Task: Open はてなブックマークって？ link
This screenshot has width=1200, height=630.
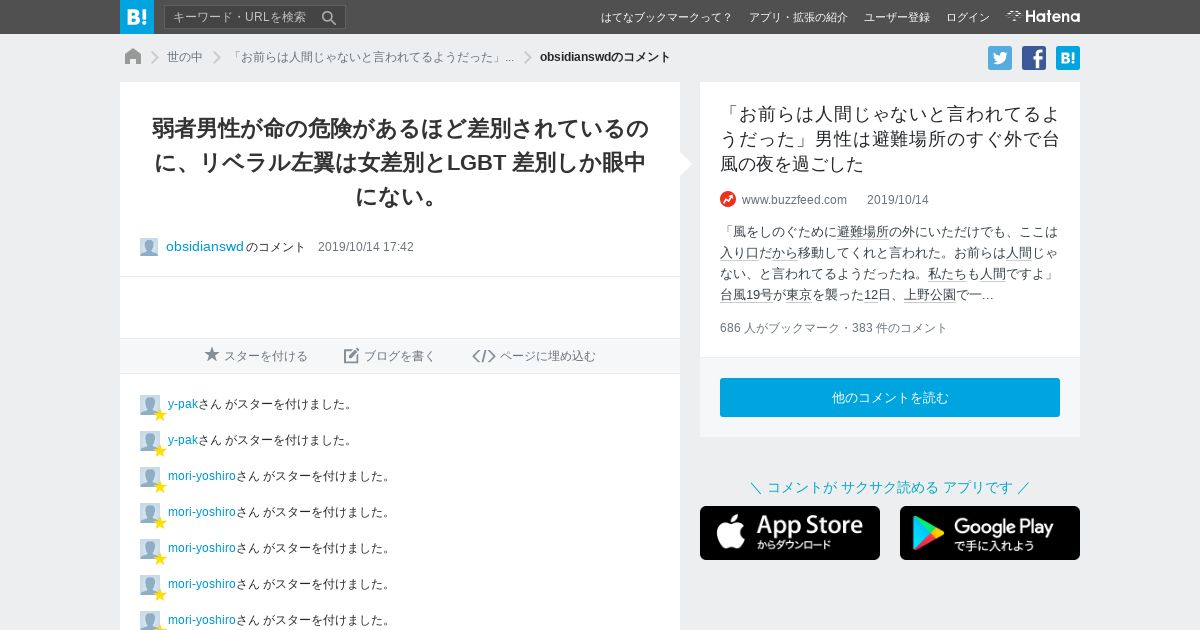Action: click(666, 17)
